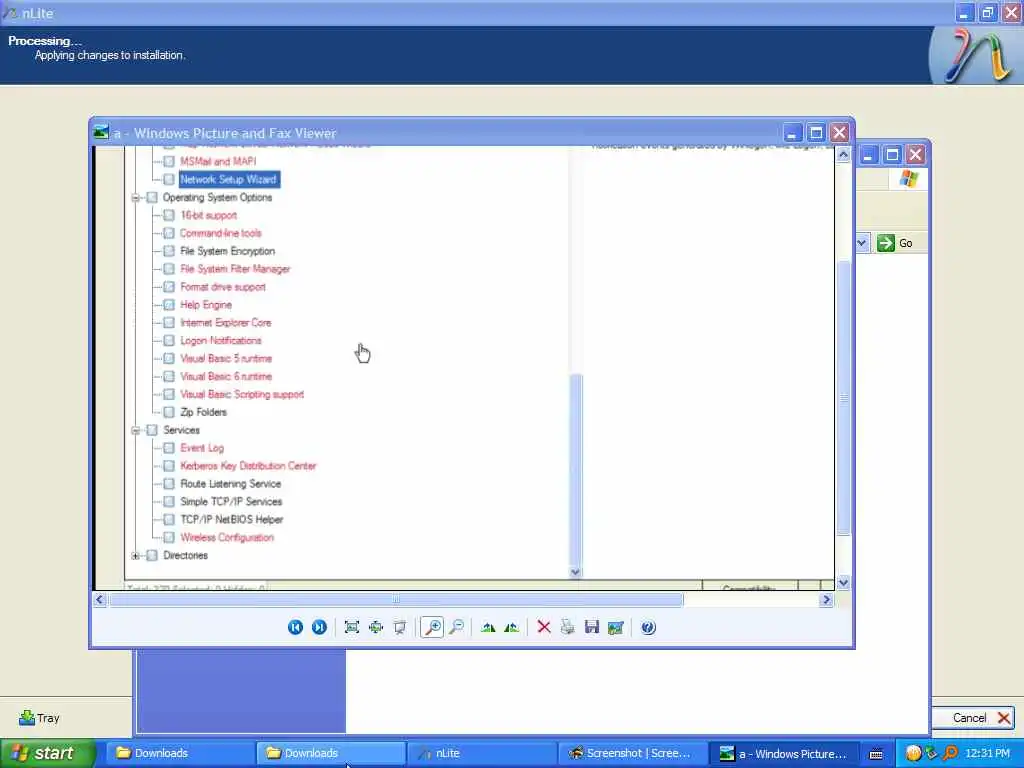The width and height of the screenshot is (1024, 768).
Task: Click the Picture Viewer title bar icon
Action: tap(101, 133)
